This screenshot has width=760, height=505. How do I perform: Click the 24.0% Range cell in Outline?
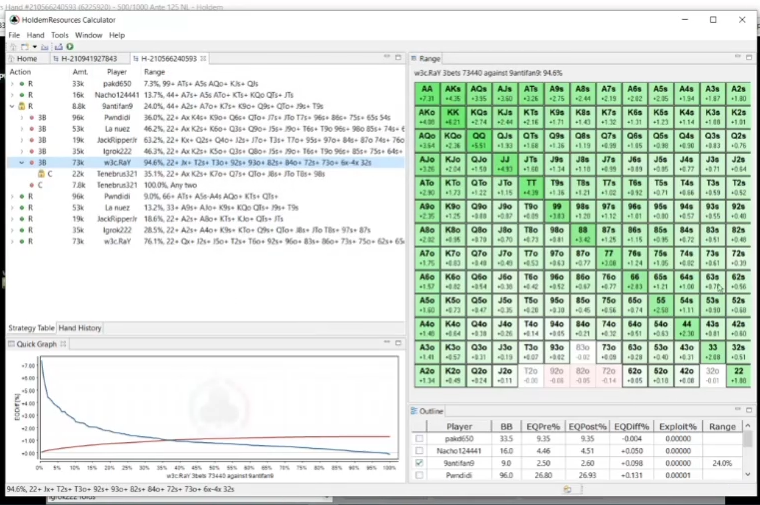coord(722,463)
